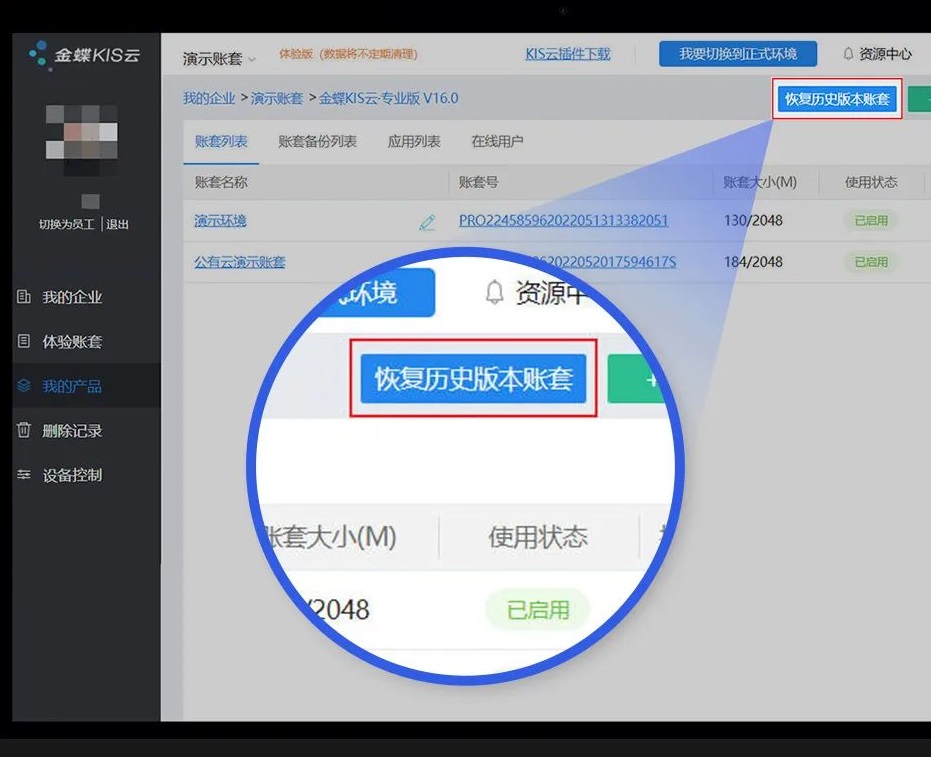
Task: Click 金蝶KIS云-专业版 V16.0 breadcrumb
Action: pyautogui.click(x=388, y=98)
